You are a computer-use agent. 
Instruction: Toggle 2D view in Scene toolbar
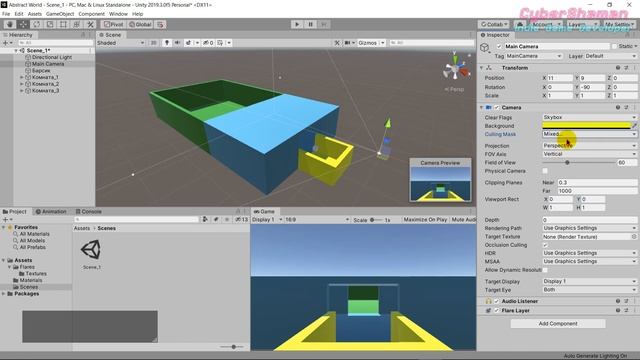click(x=154, y=43)
